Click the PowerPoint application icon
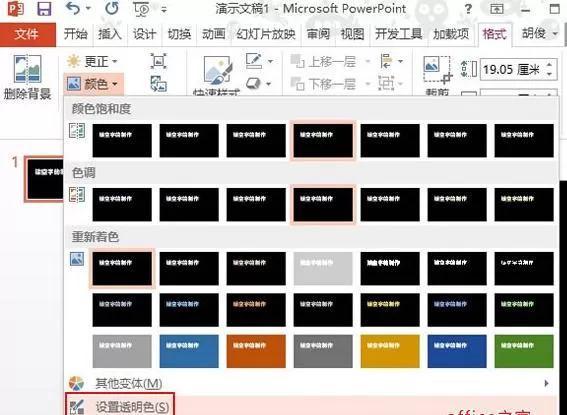Screen dimensions: 567x415 (x=16, y=9)
